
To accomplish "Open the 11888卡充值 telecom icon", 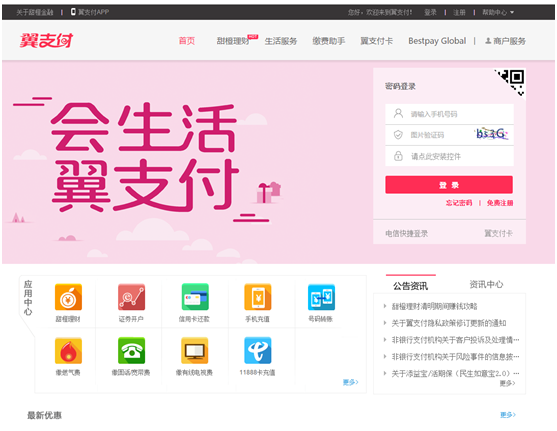I will 258,350.
